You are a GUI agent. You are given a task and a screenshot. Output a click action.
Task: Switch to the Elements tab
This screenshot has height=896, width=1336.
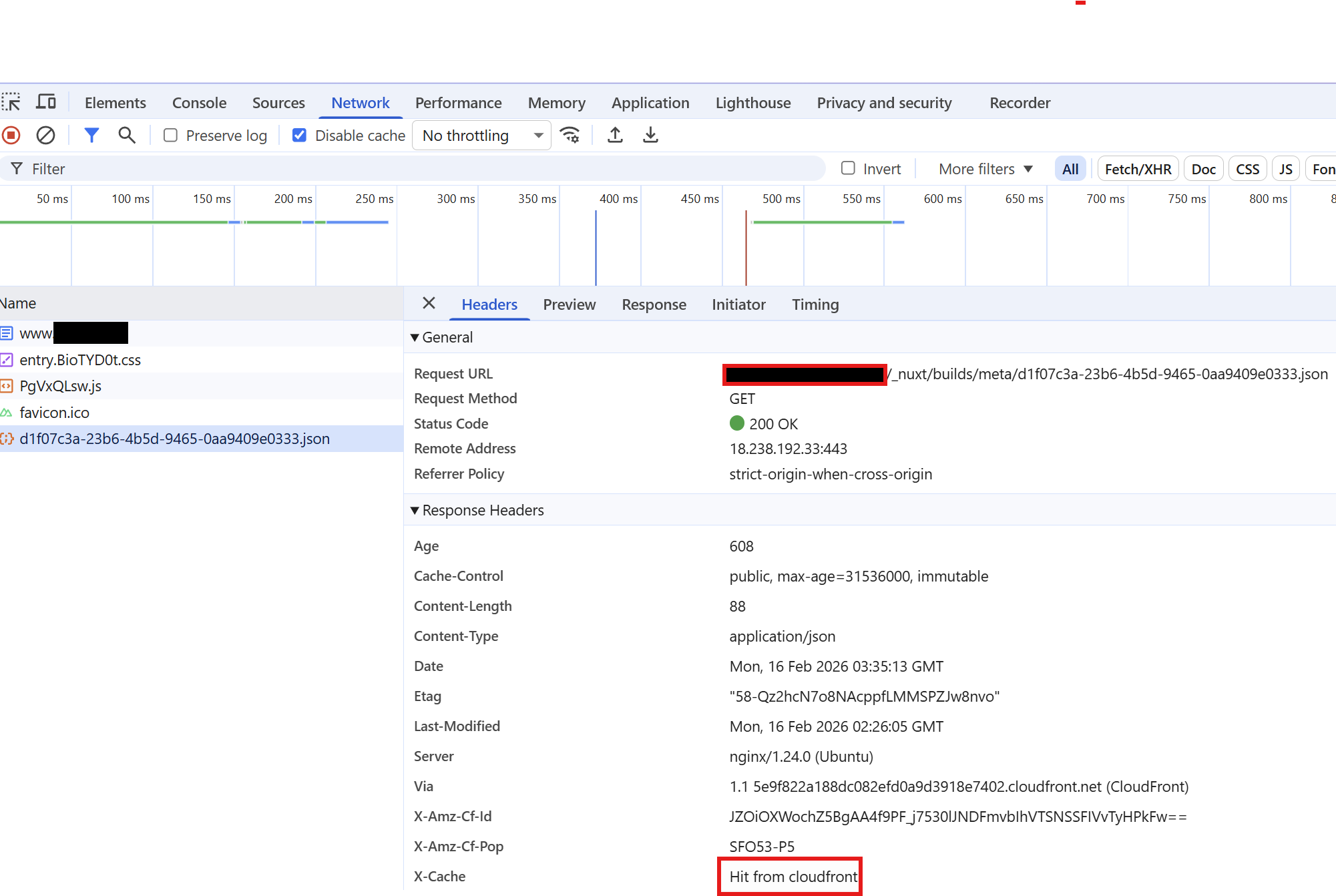115,103
